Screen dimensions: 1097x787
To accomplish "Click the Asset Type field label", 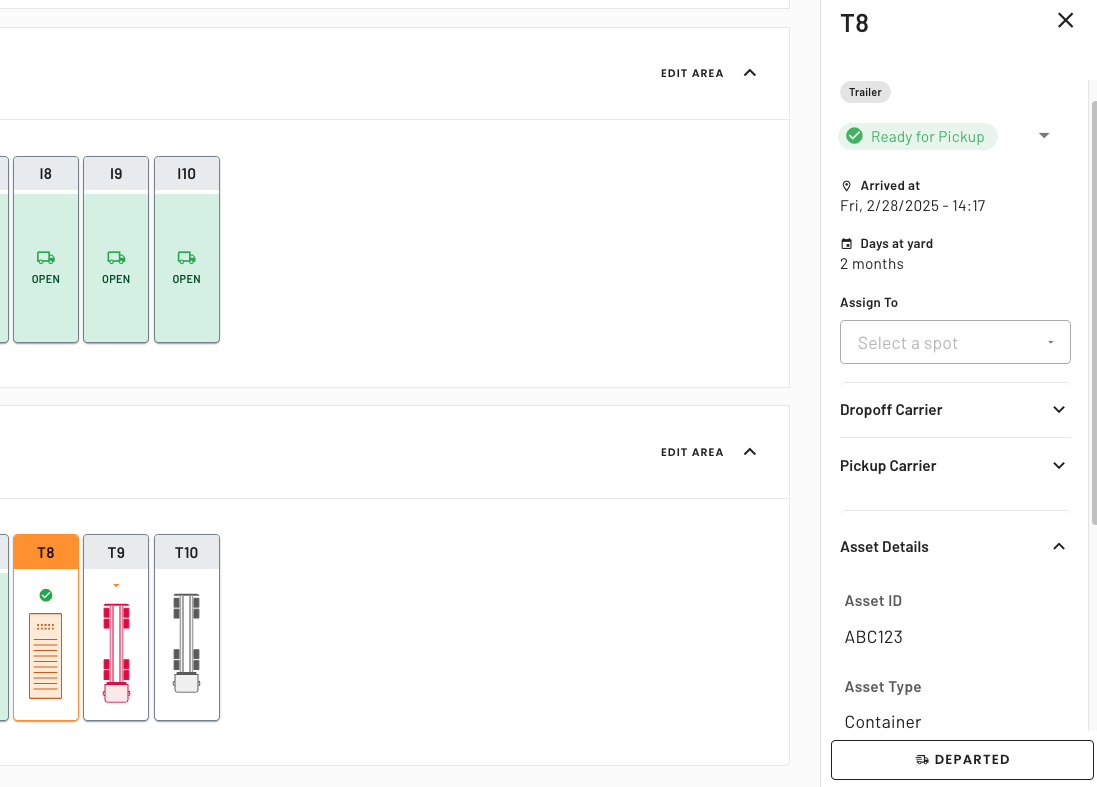I will (882, 687).
